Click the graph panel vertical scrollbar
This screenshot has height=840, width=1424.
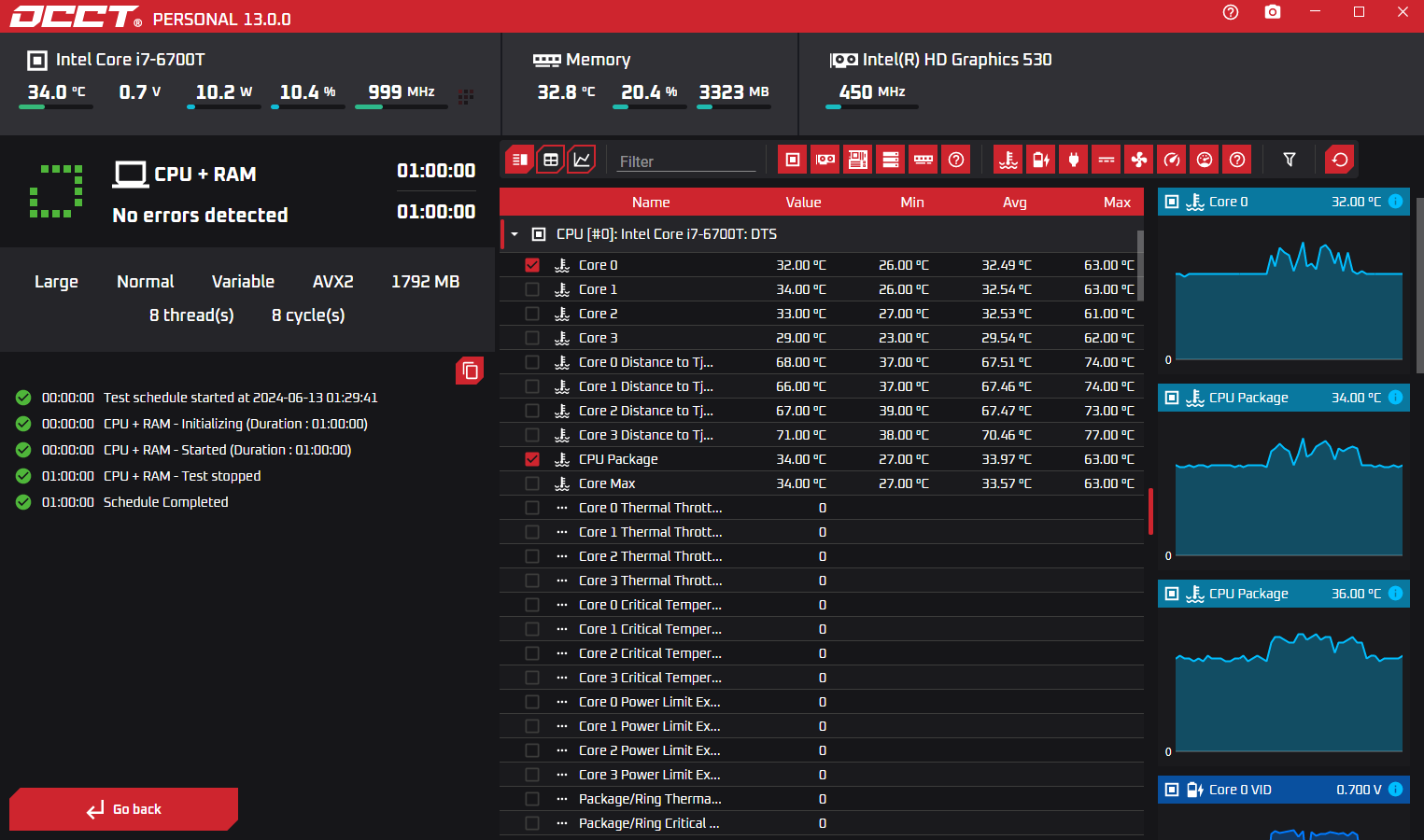(1419, 285)
